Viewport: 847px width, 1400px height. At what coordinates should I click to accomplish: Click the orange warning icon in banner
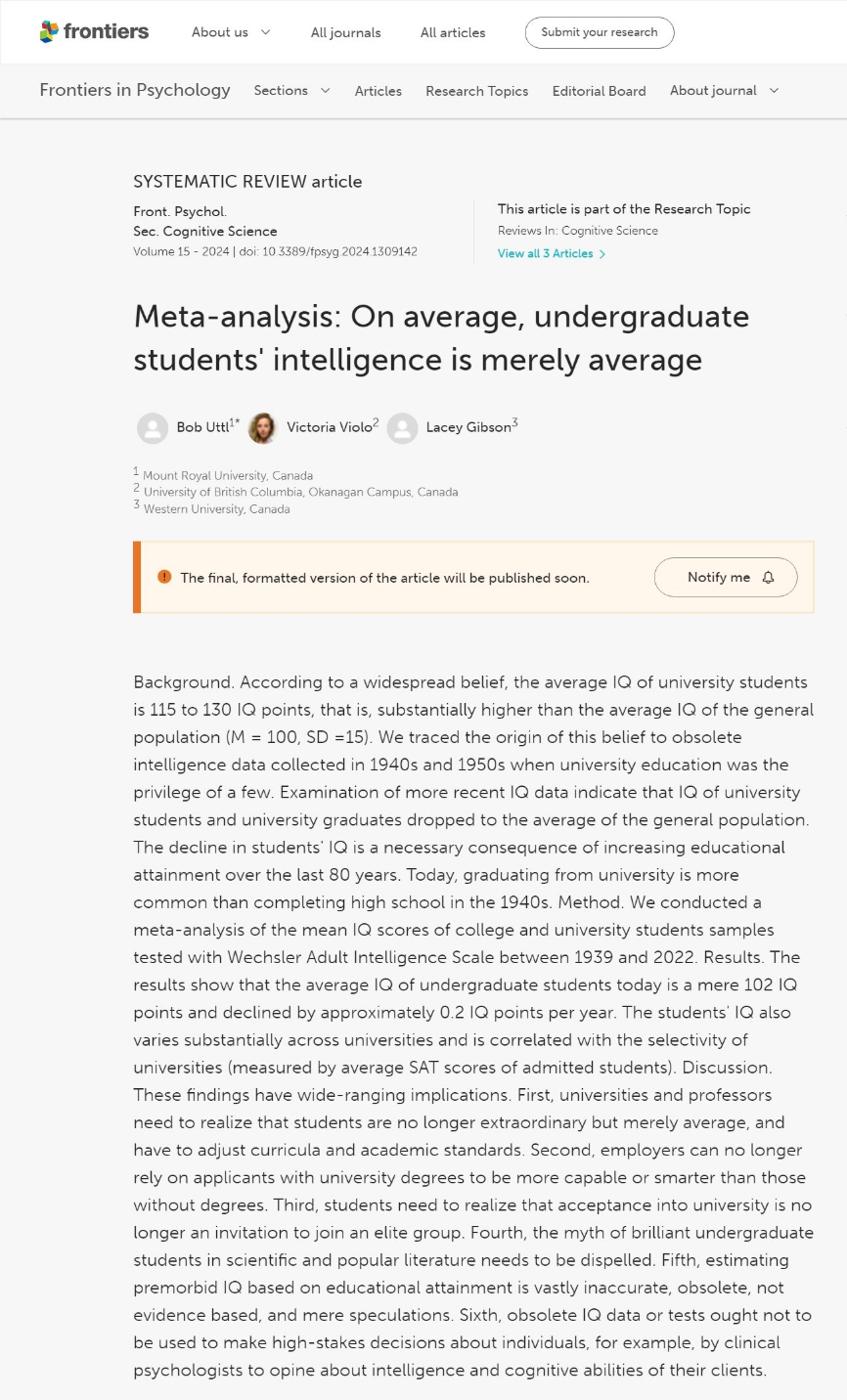point(163,577)
